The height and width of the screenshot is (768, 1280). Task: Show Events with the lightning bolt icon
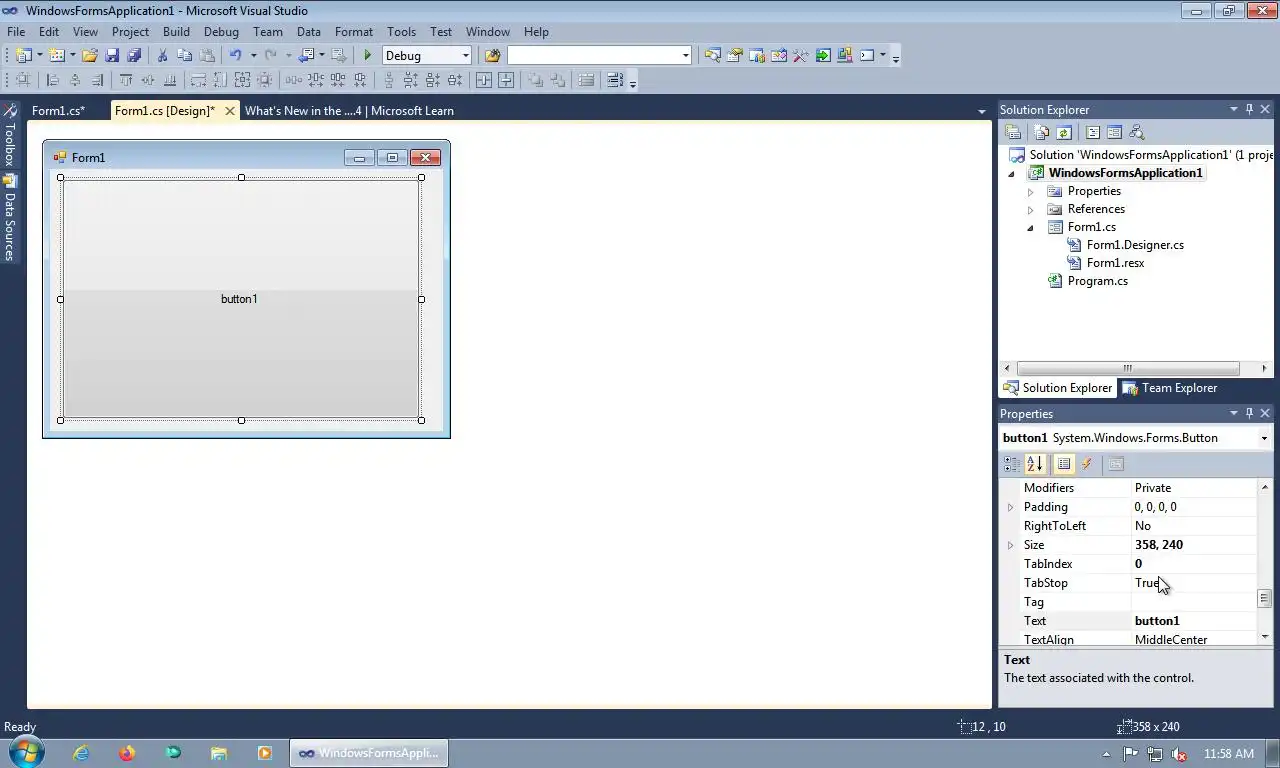tap(1087, 464)
